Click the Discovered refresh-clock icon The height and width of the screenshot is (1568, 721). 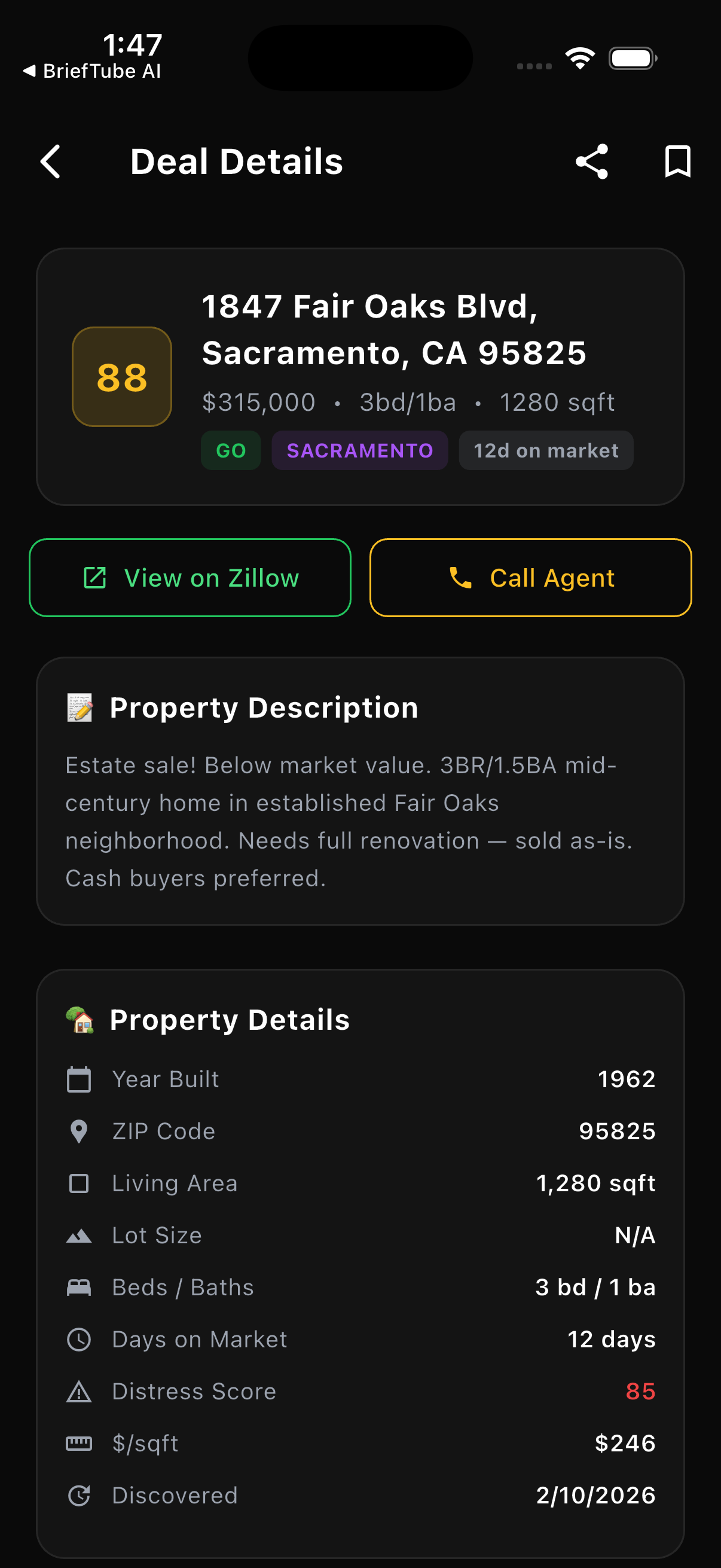pos(79,1496)
